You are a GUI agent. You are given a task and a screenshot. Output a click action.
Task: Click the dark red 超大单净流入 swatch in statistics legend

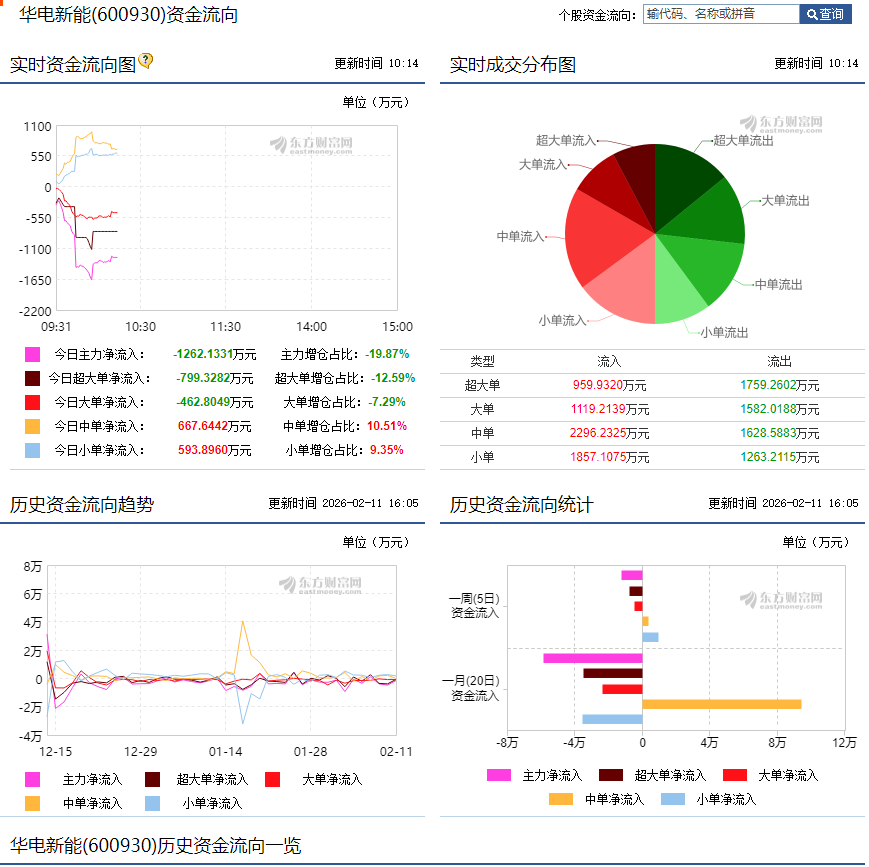[611, 775]
